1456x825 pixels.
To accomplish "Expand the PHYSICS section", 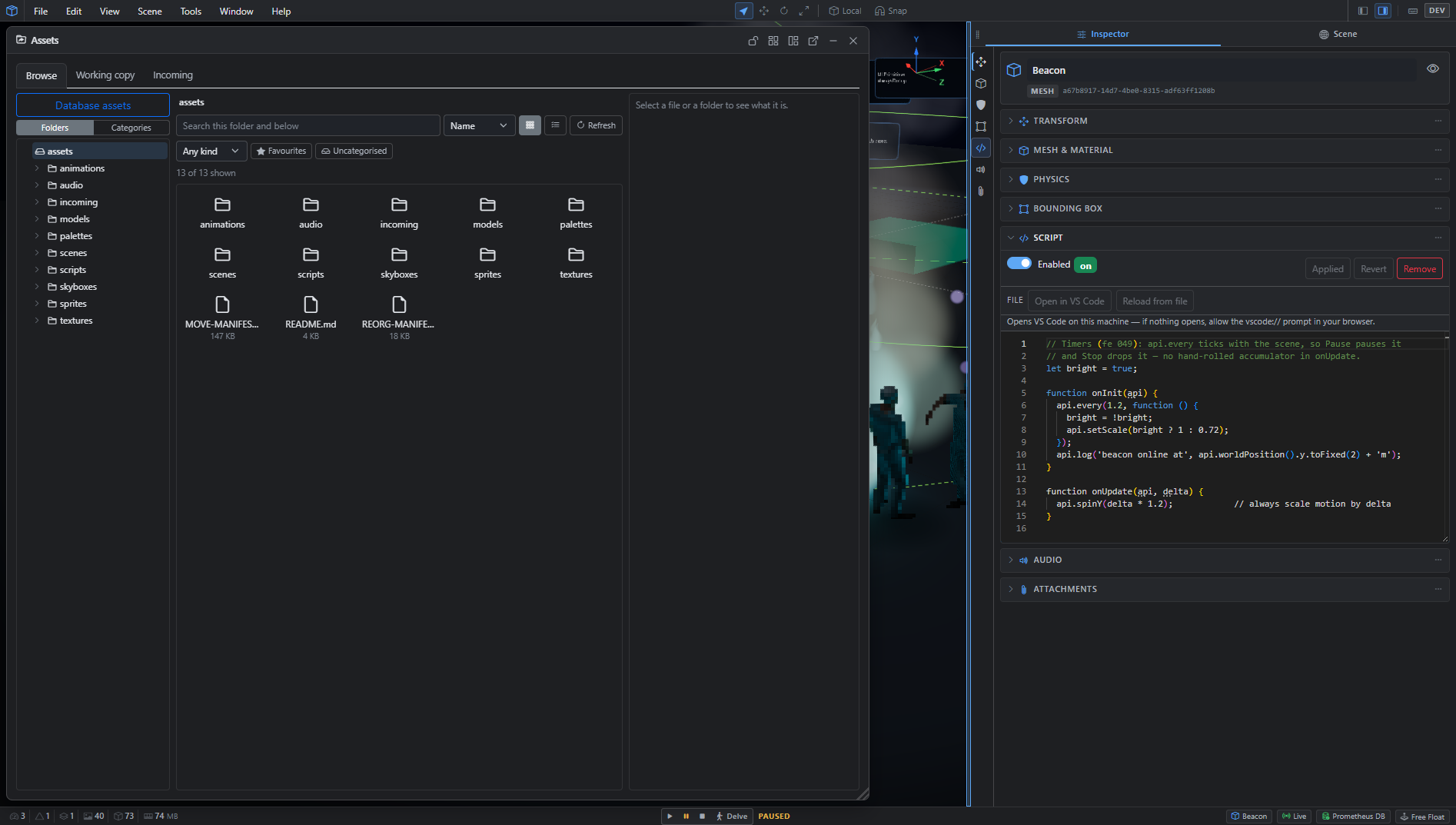I will [x=1225, y=179].
